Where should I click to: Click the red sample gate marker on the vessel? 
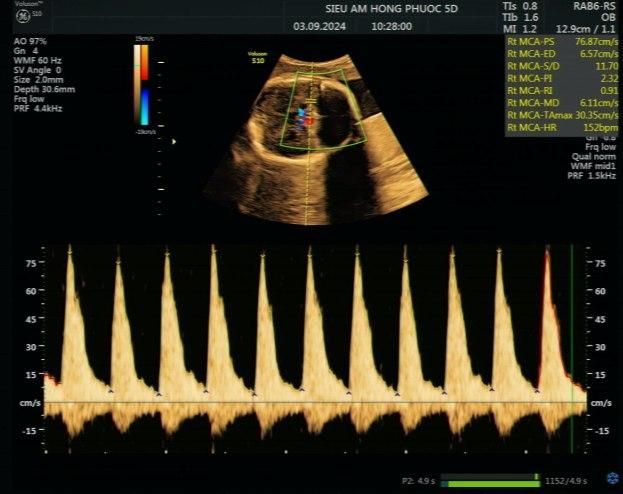(x=309, y=120)
